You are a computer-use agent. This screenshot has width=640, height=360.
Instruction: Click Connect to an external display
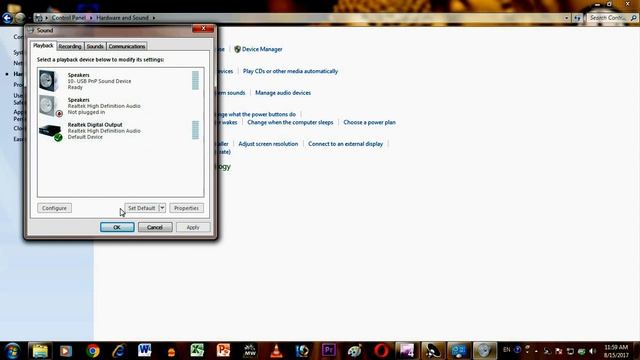click(x=345, y=144)
